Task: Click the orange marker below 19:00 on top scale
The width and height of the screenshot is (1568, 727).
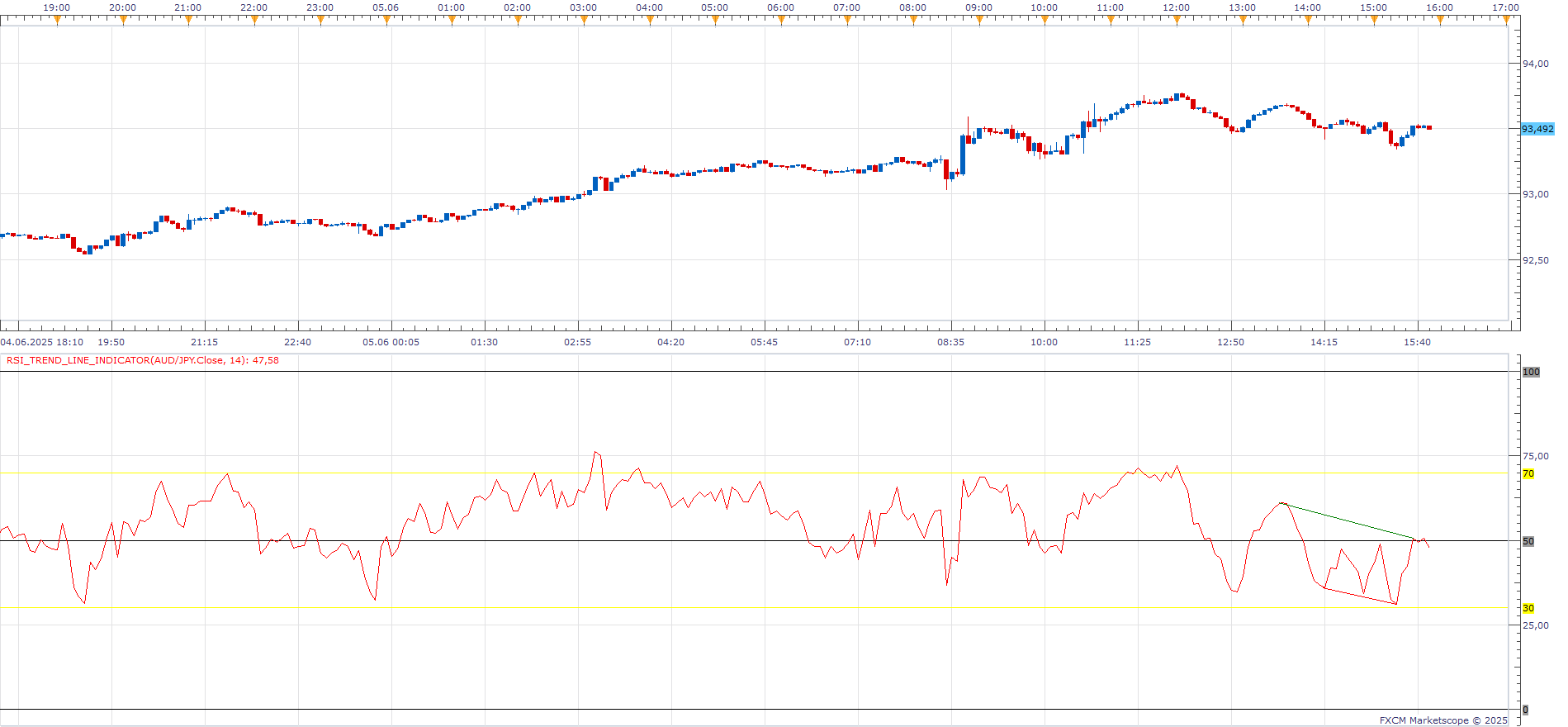Action: pos(57,21)
